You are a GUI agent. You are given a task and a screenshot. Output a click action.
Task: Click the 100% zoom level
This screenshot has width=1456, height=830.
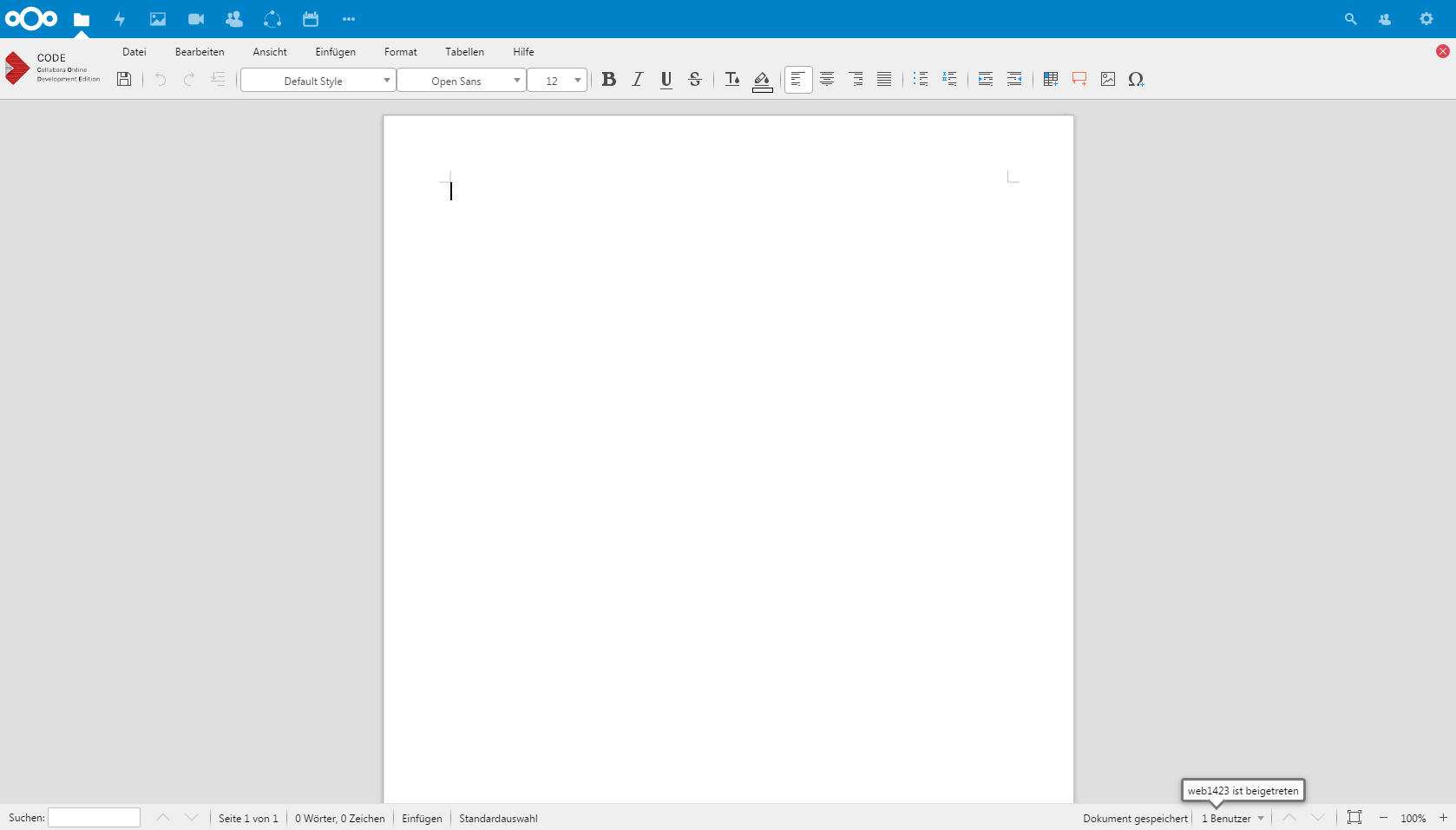point(1413,818)
